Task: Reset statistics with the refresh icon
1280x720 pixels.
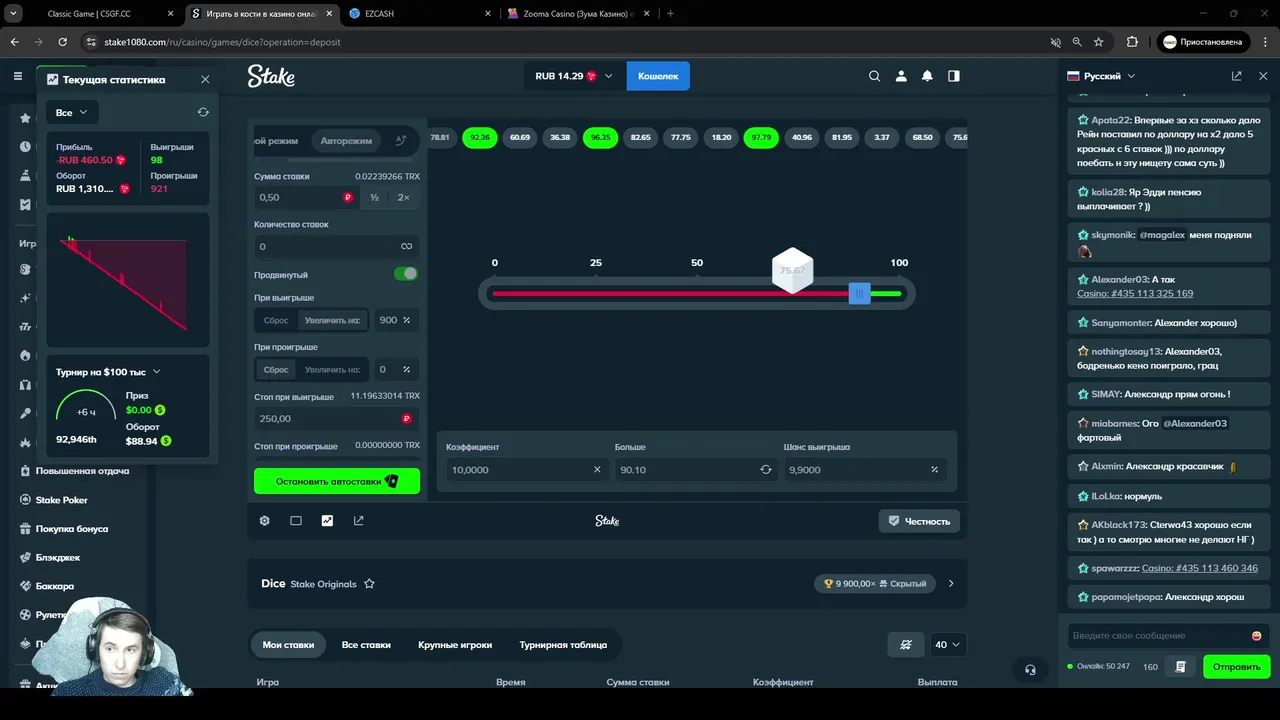Action: click(203, 112)
